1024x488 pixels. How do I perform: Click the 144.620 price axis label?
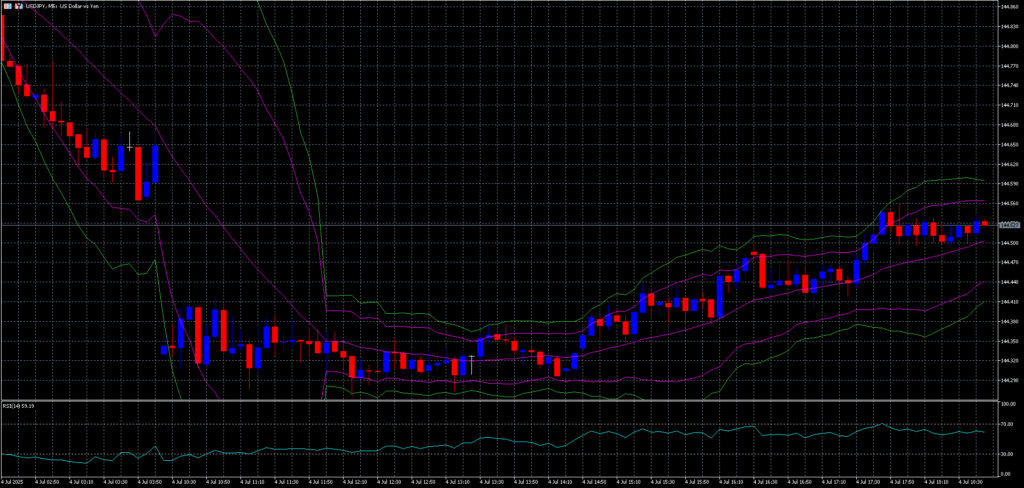[x=1010, y=164]
